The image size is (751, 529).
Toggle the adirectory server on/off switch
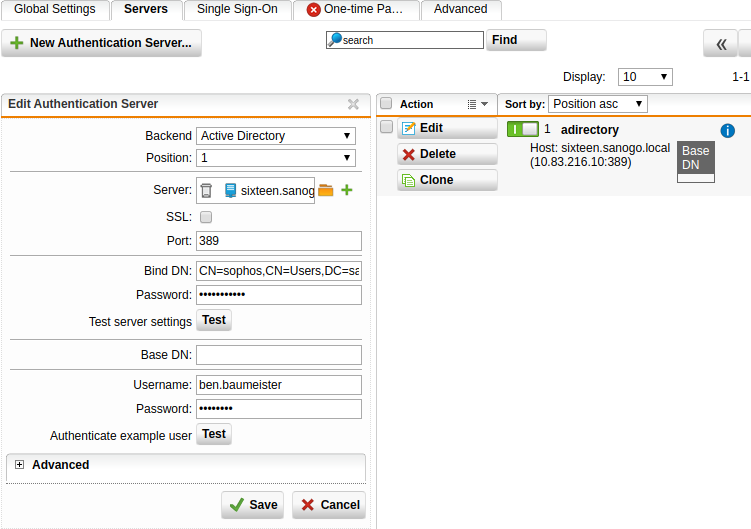pos(523,129)
